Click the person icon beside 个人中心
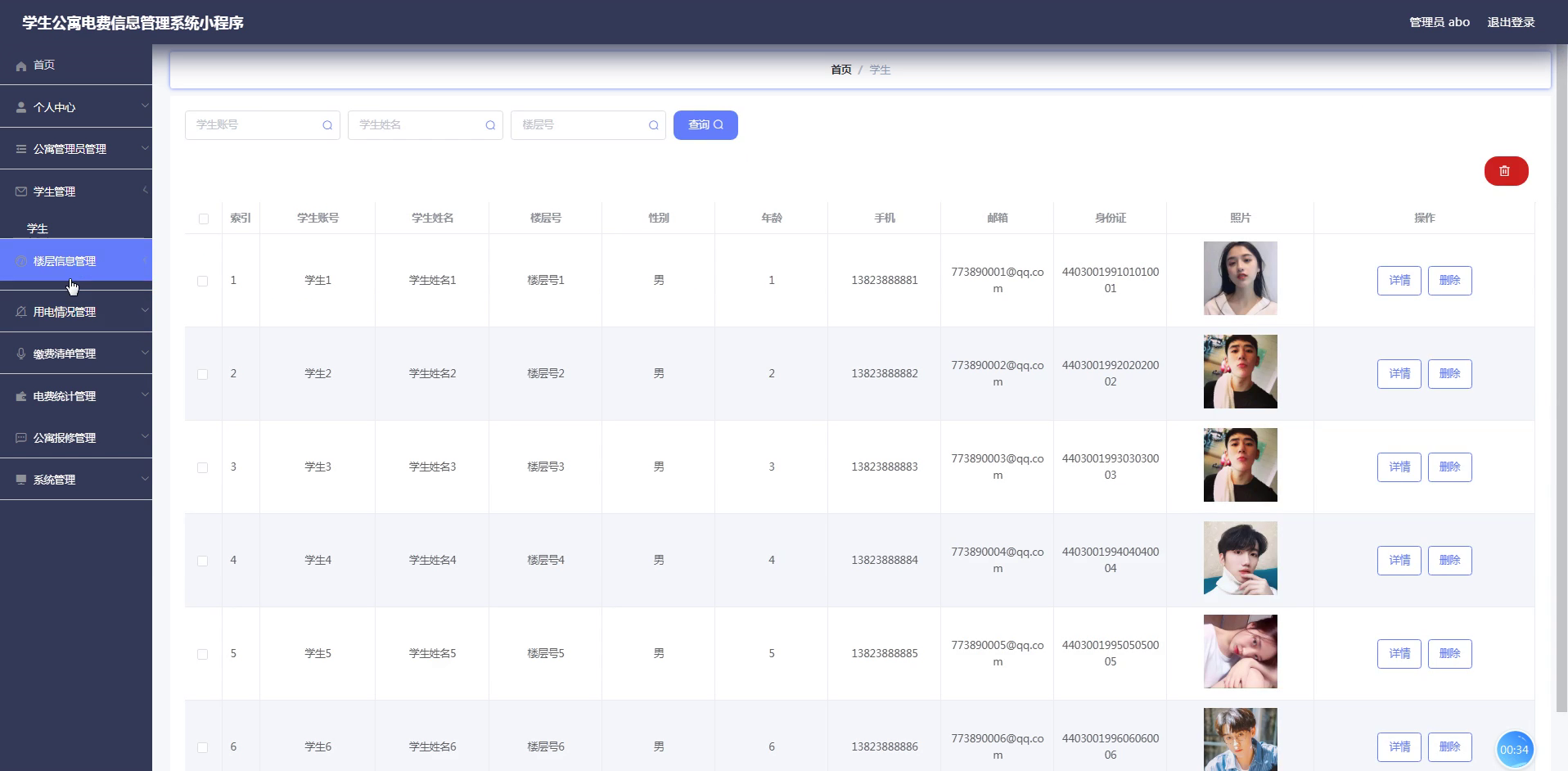The width and height of the screenshot is (1568, 771). (21, 107)
